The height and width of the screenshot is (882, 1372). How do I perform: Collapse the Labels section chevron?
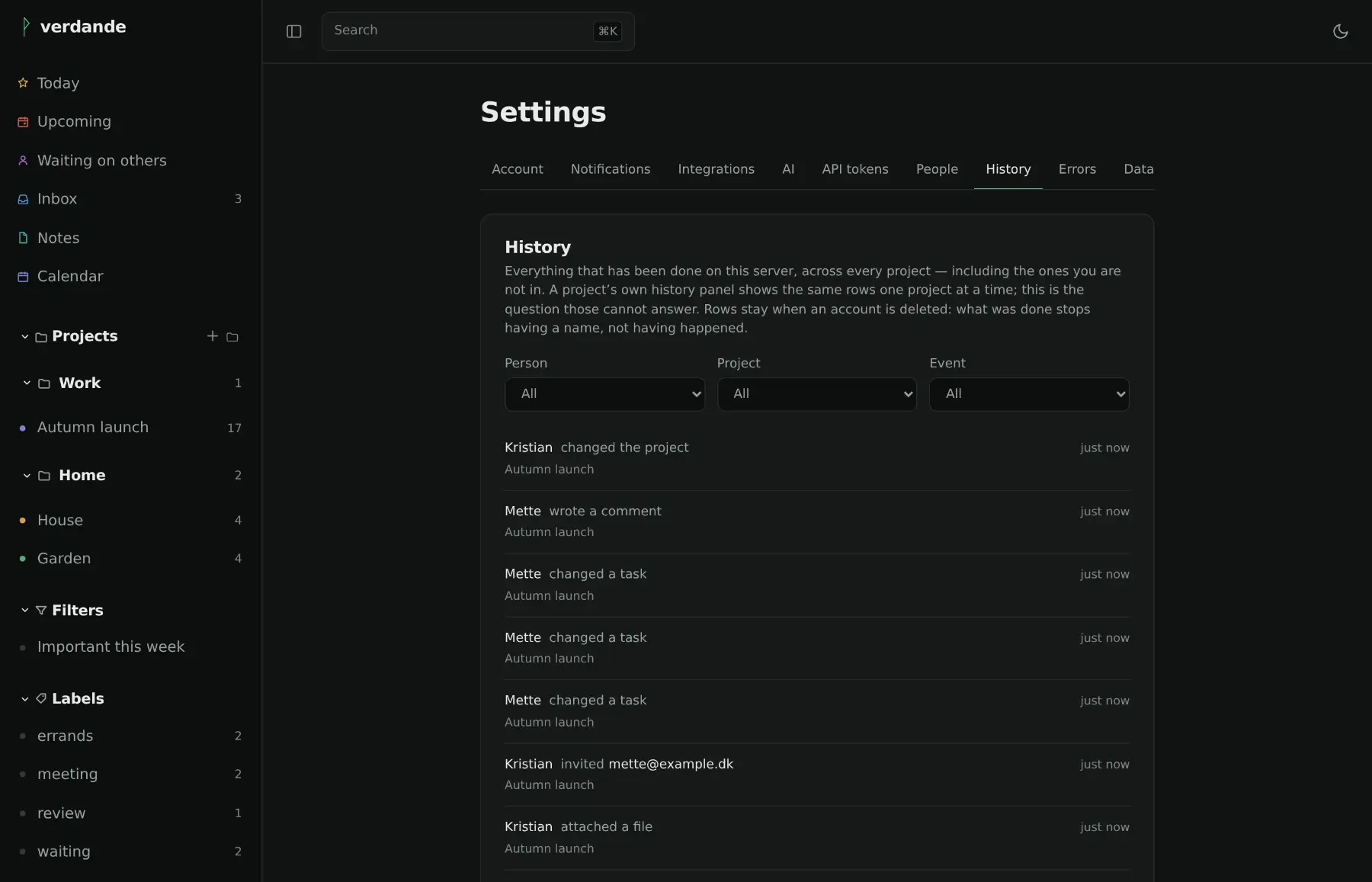click(25, 699)
